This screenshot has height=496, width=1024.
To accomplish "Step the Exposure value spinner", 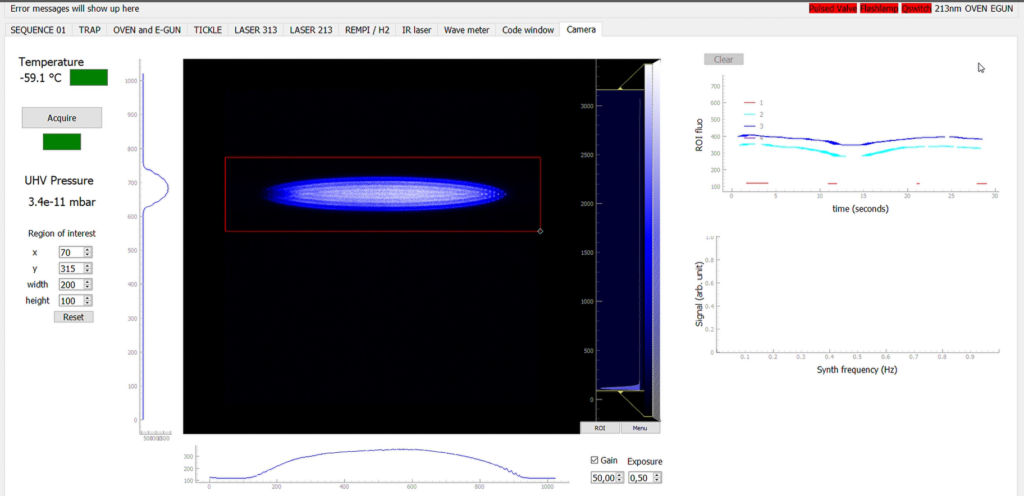I will 655,479.
